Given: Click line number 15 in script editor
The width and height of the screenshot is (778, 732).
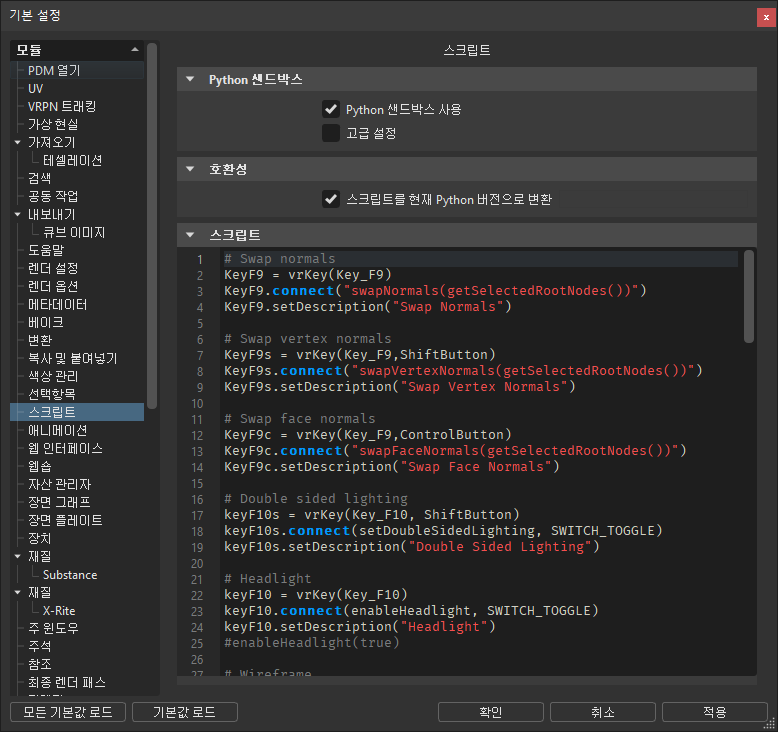Looking at the screenshot, I should 197,483.
